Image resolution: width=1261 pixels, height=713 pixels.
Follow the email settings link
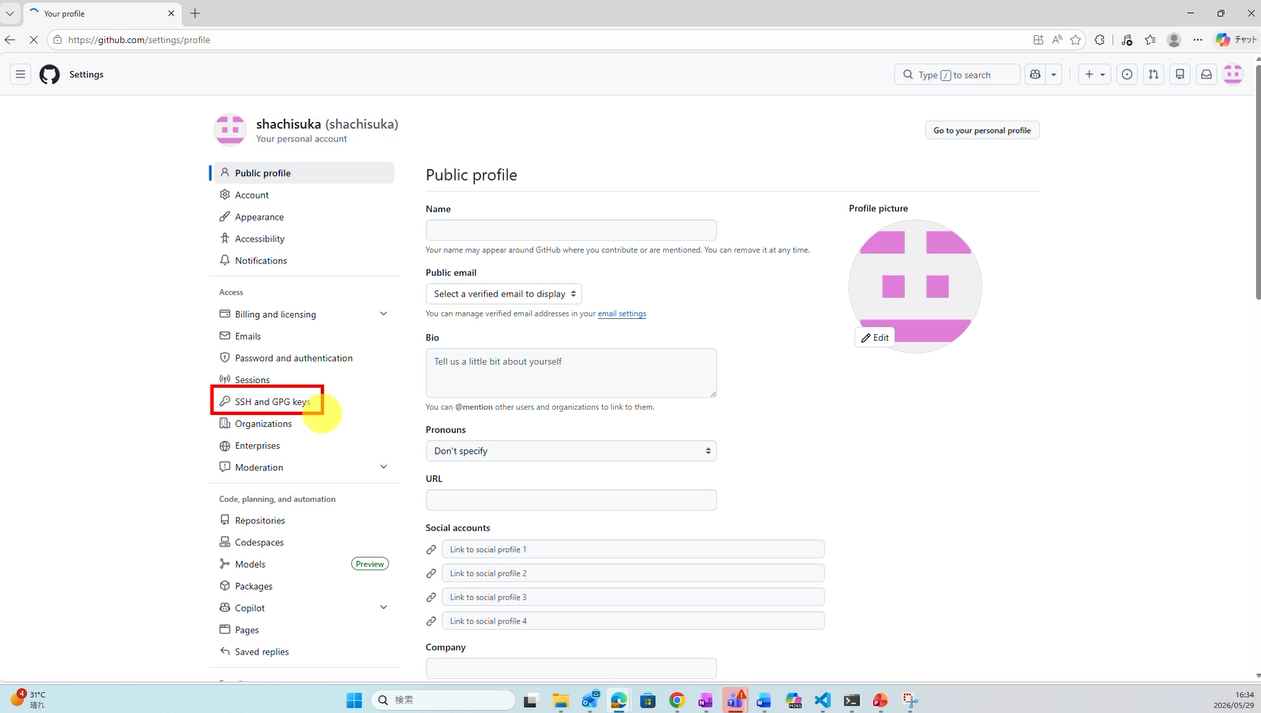point(622,314)
